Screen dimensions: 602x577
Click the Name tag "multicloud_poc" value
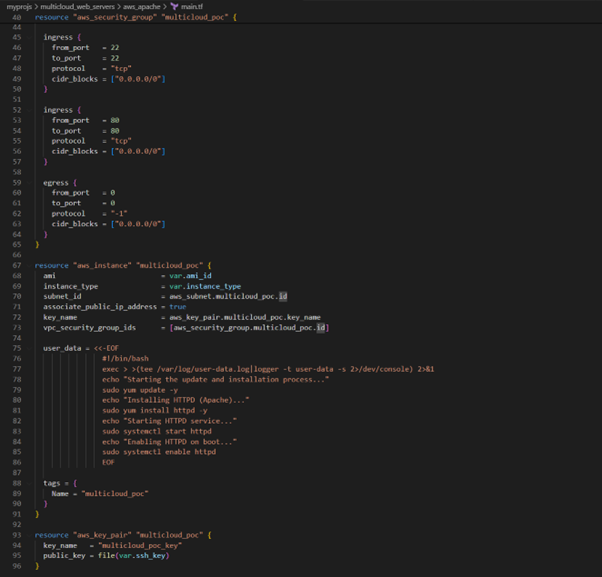[114, 493]
